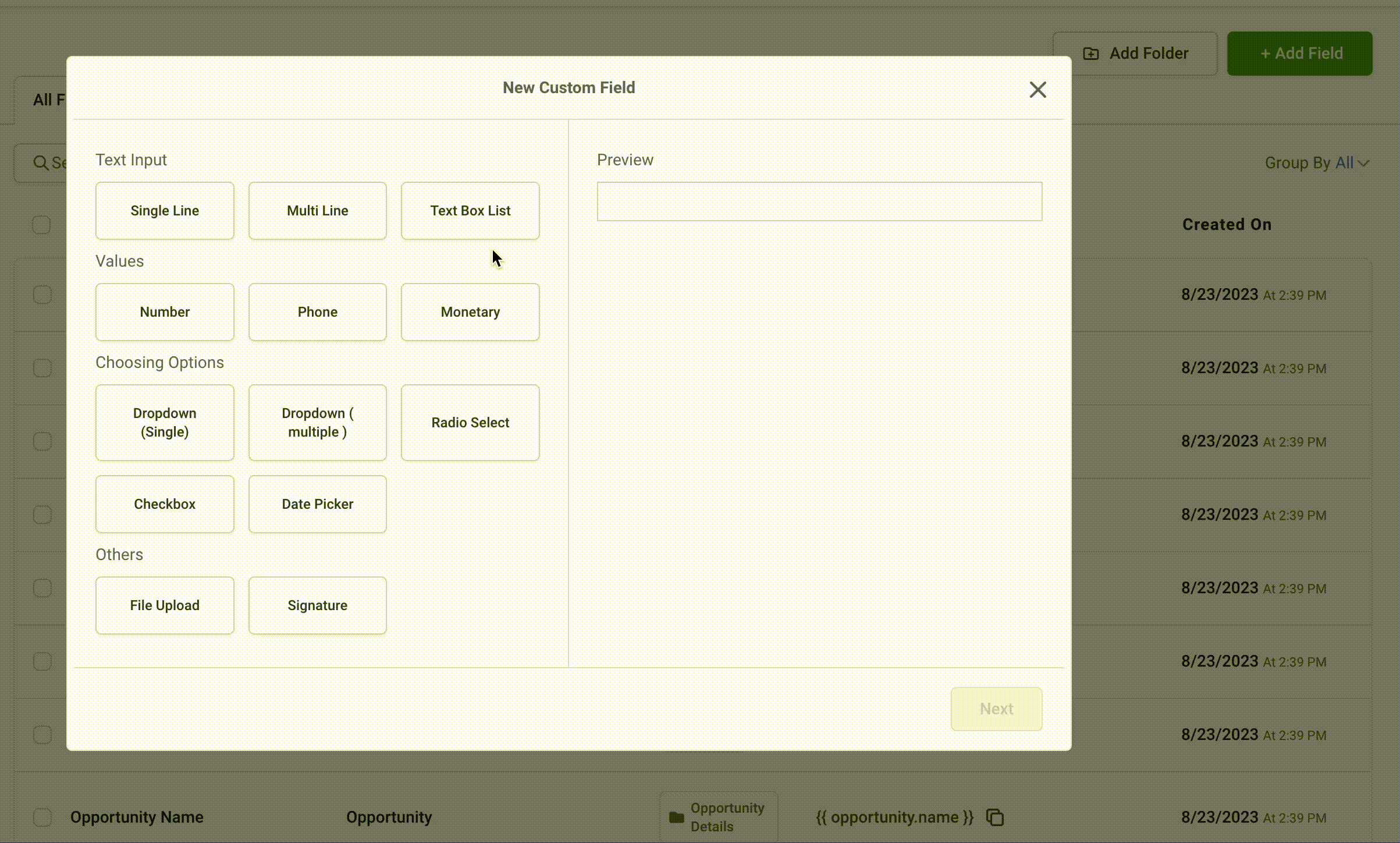Click the Preview text input
The height and width of the screenshot is (843, 1400).
[819, 201]
